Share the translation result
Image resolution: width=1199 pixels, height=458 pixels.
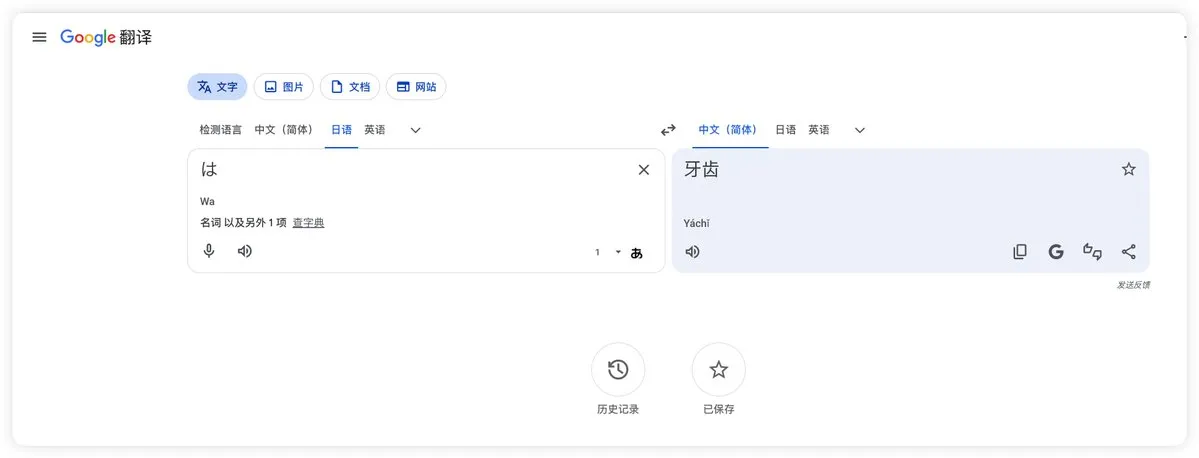(1129, 252)
